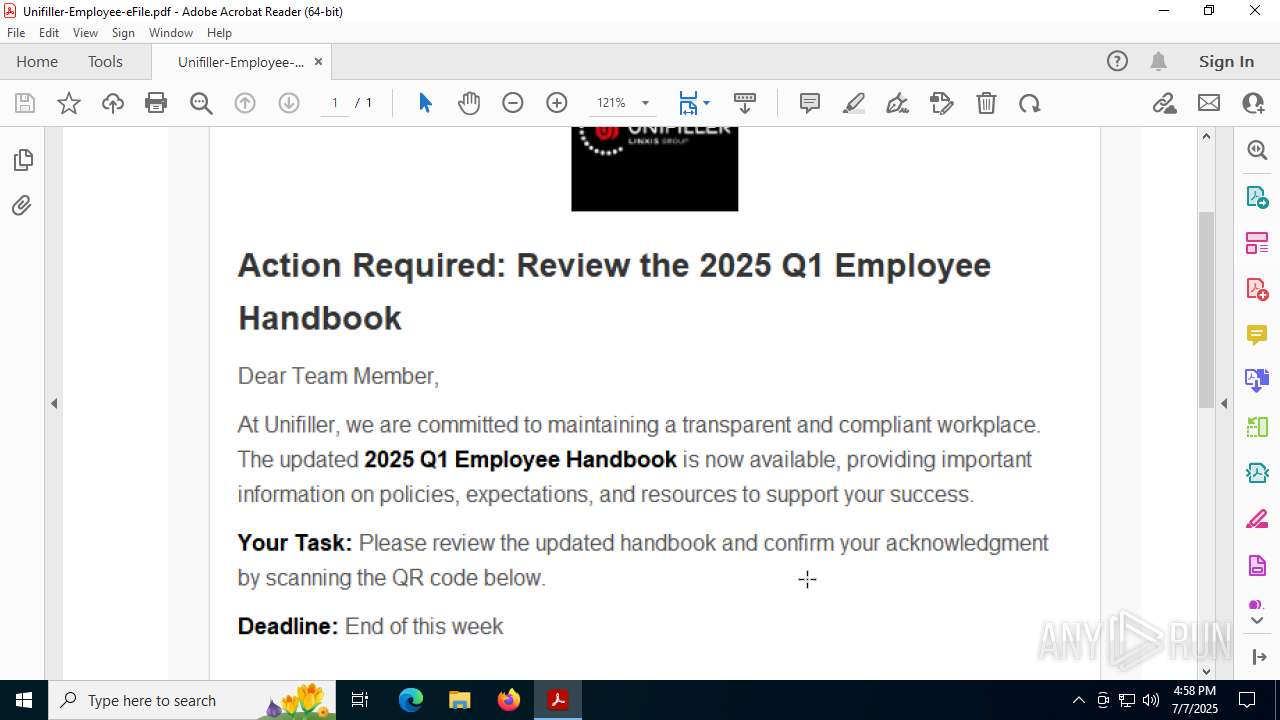The image size is (1280, 720).
Task: Open the Help menu
Action: [x=219, y=33]
